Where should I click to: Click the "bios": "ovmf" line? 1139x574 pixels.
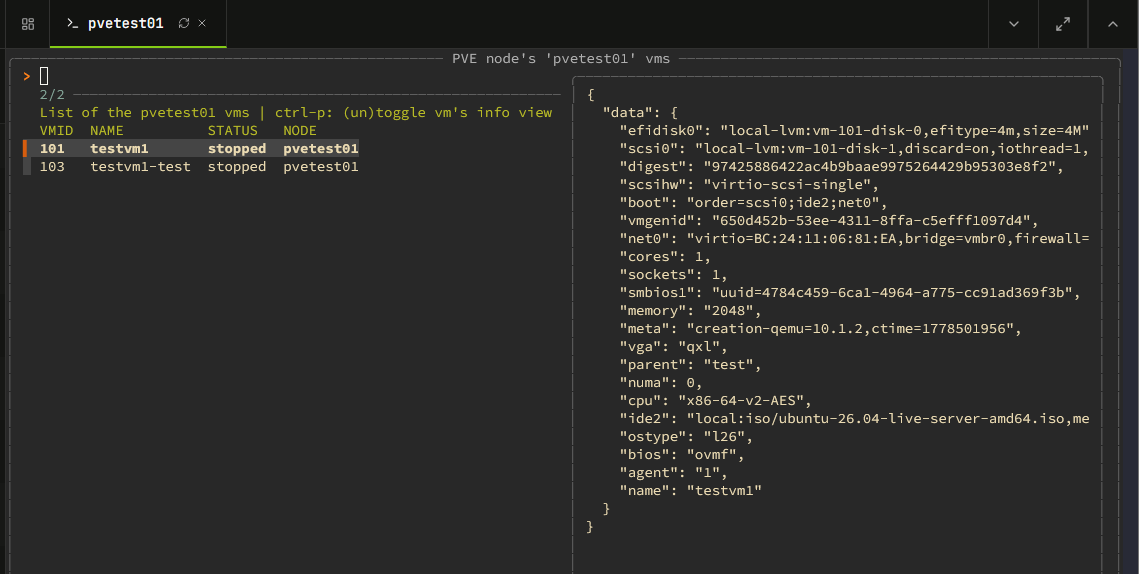[681, 454]
